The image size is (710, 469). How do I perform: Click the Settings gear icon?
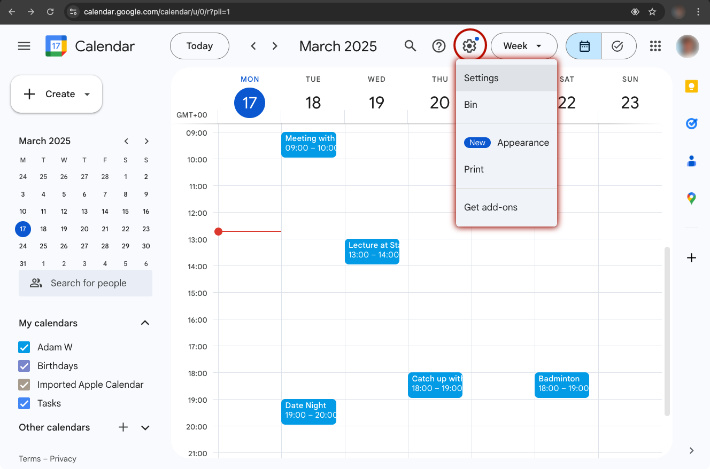[x=470, y=45]
